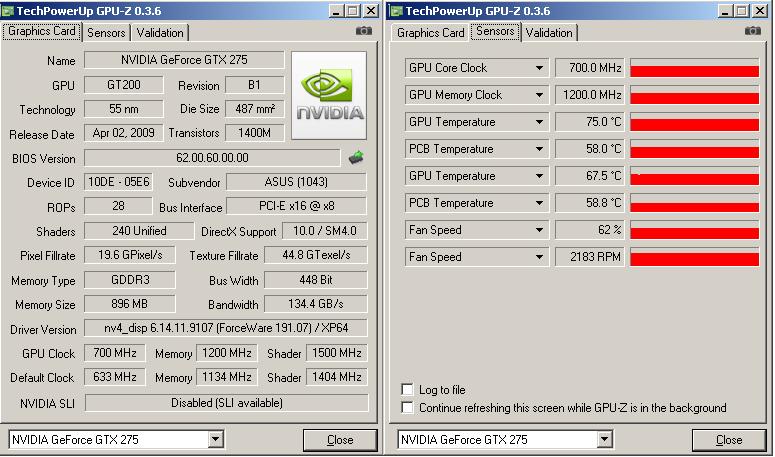Click the GT200 GPU field
Screen dimensions: 775x457
pos(124,84)
